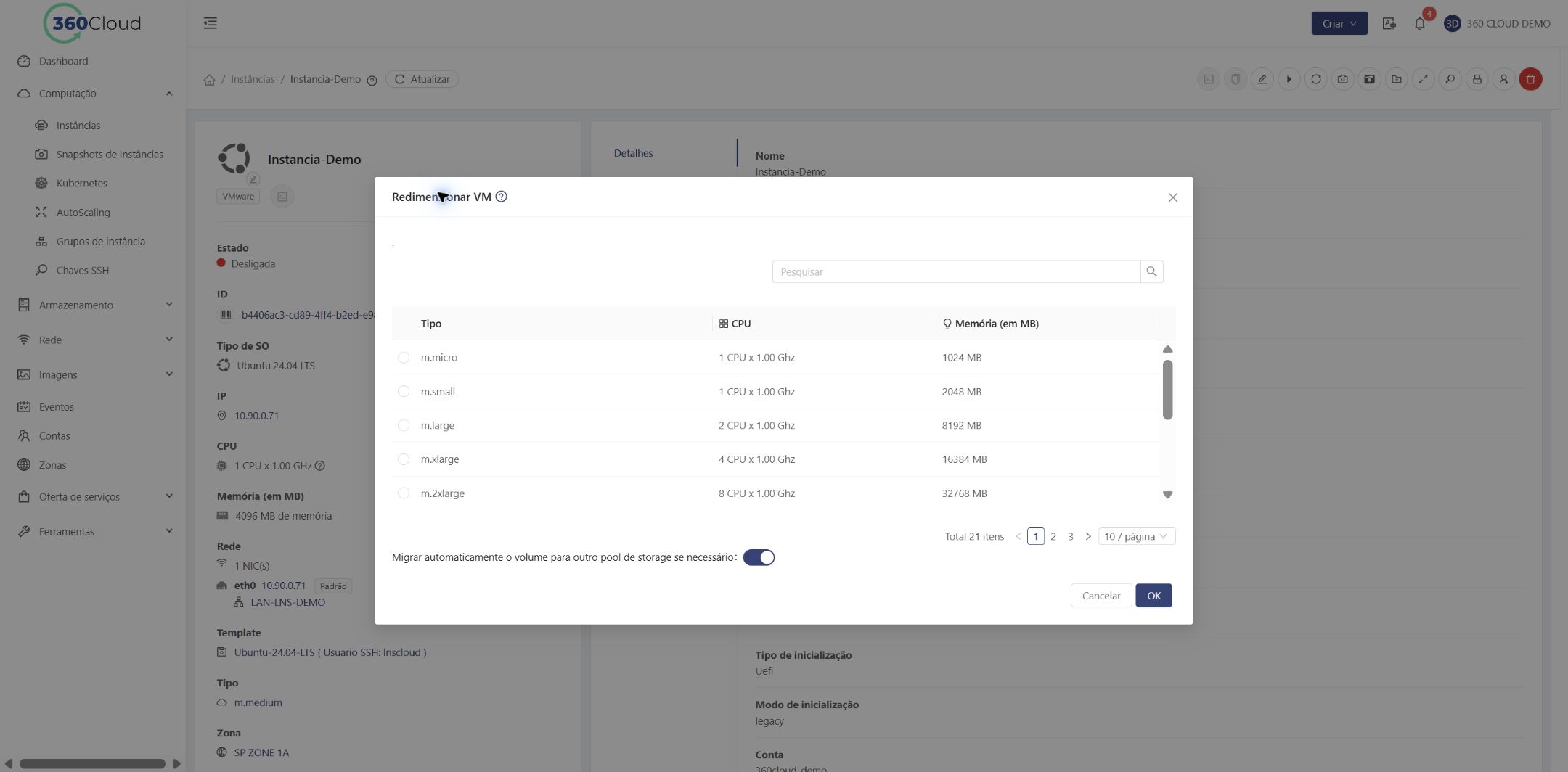The width and height of the screenshot is (1568, 772).
Task: Go to page 2 of the offerings
Action: click(x=1053, y=536)
